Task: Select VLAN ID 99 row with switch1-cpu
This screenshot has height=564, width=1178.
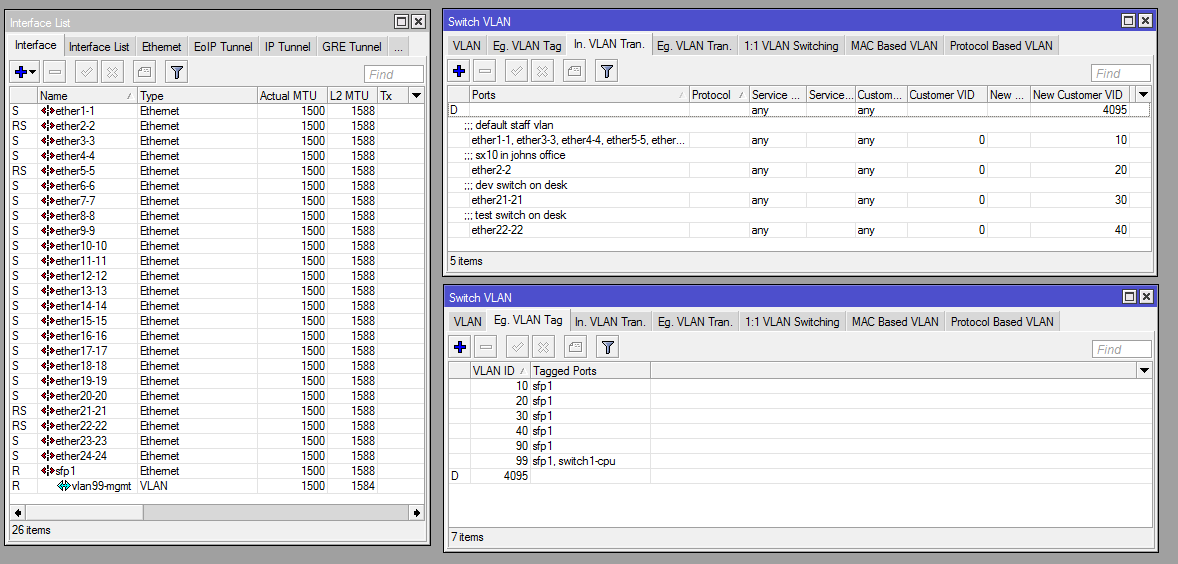Action: coord(799,460)
